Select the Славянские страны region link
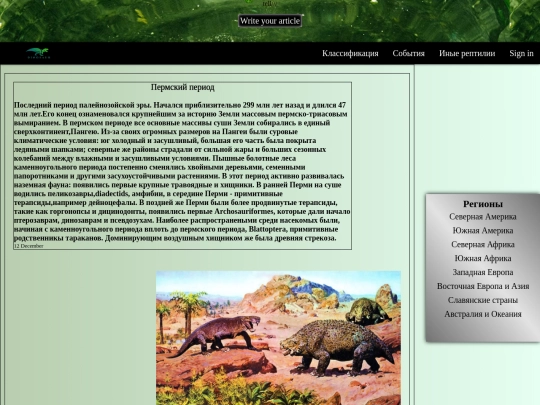 click(x=482, y=300)
